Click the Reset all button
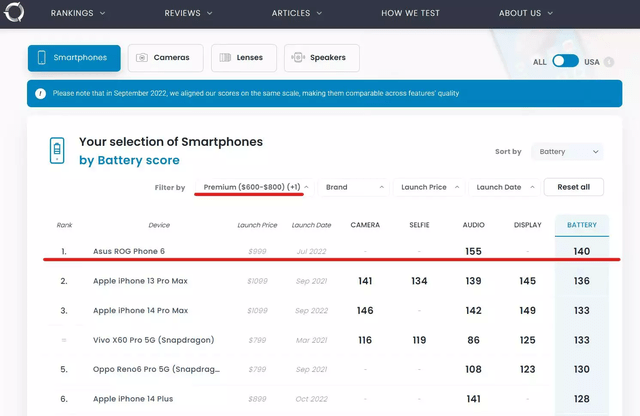Image resolution: width=640 pixels, height=416 pixels. (573, 187)
